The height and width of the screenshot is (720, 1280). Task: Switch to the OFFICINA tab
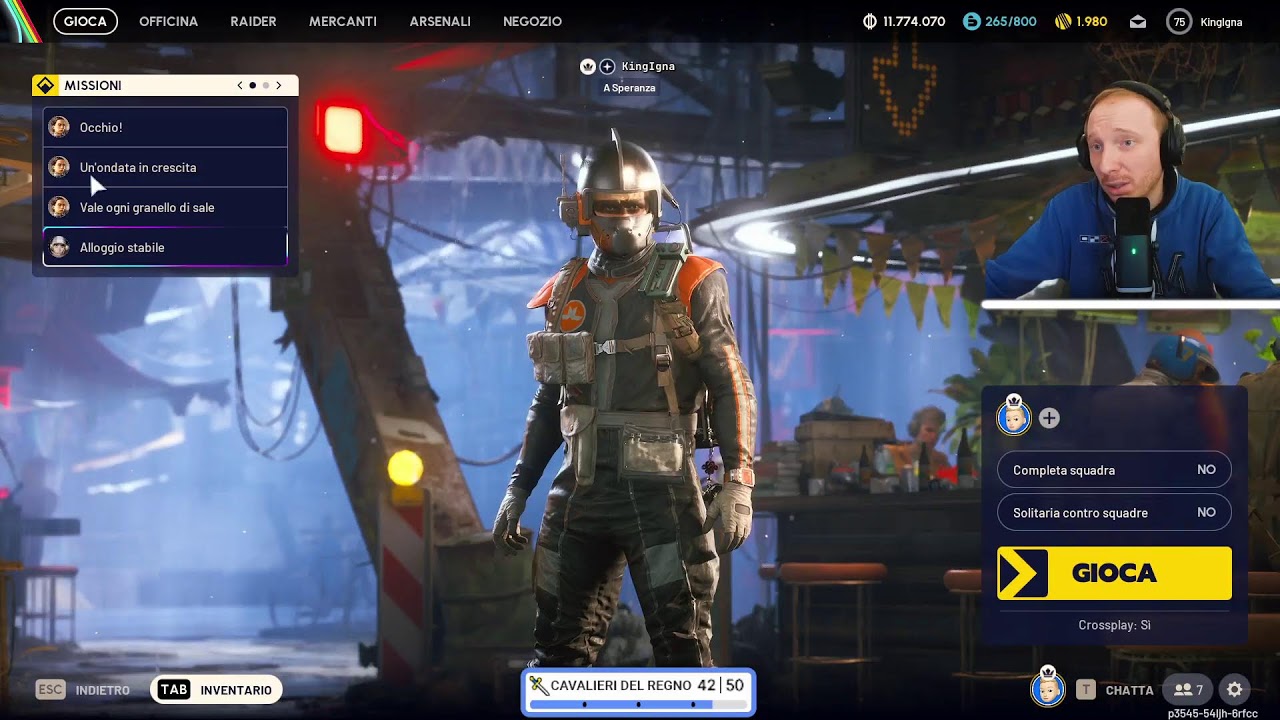168,21
